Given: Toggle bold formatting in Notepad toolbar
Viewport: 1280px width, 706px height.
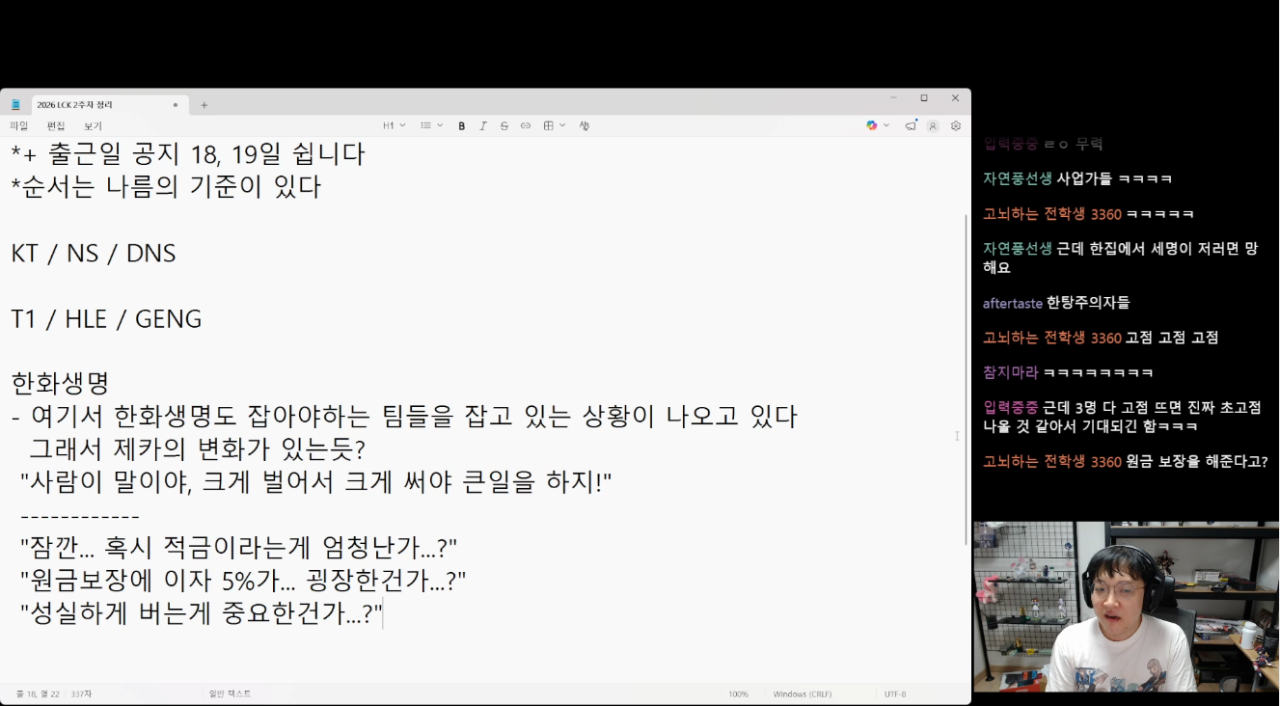Looking at the screenshot, I should (462, 126).
